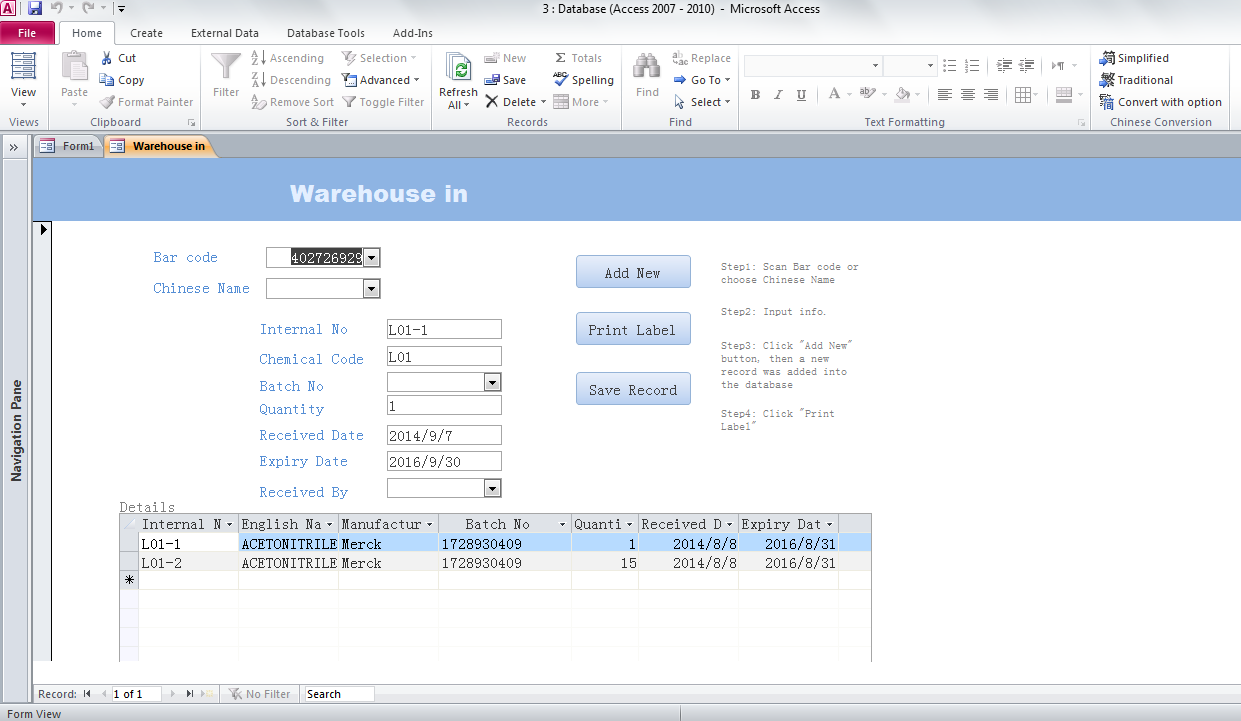
Task: Click the Paste clipboard icon
Action: [75, 68]
